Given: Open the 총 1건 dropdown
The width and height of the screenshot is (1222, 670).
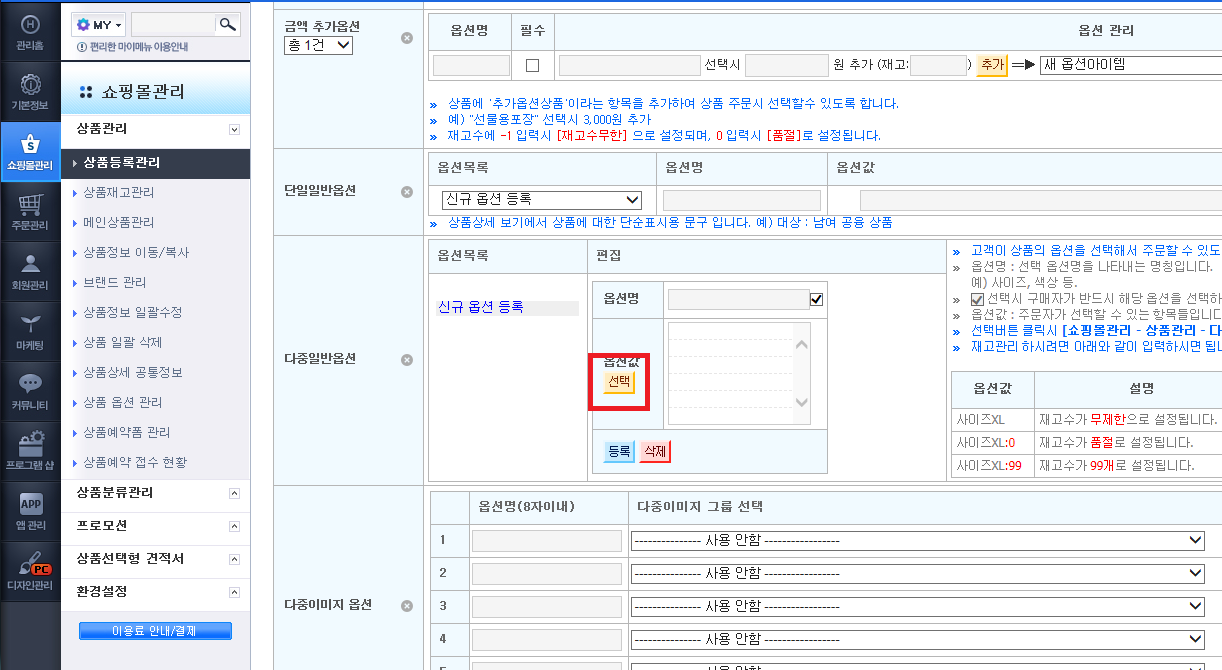Looking at the screenshot, I should point(319,45).
